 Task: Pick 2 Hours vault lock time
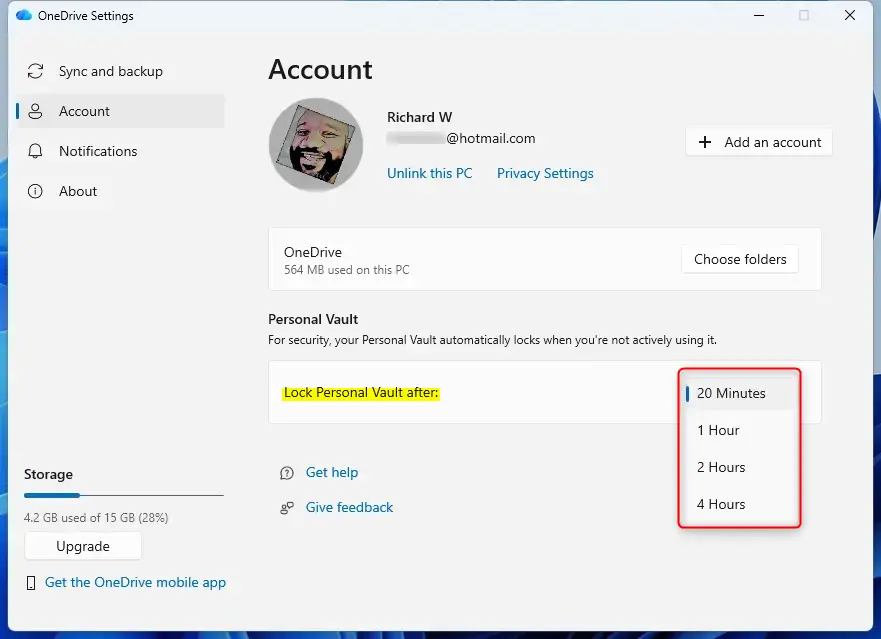[x=739, y=468]
